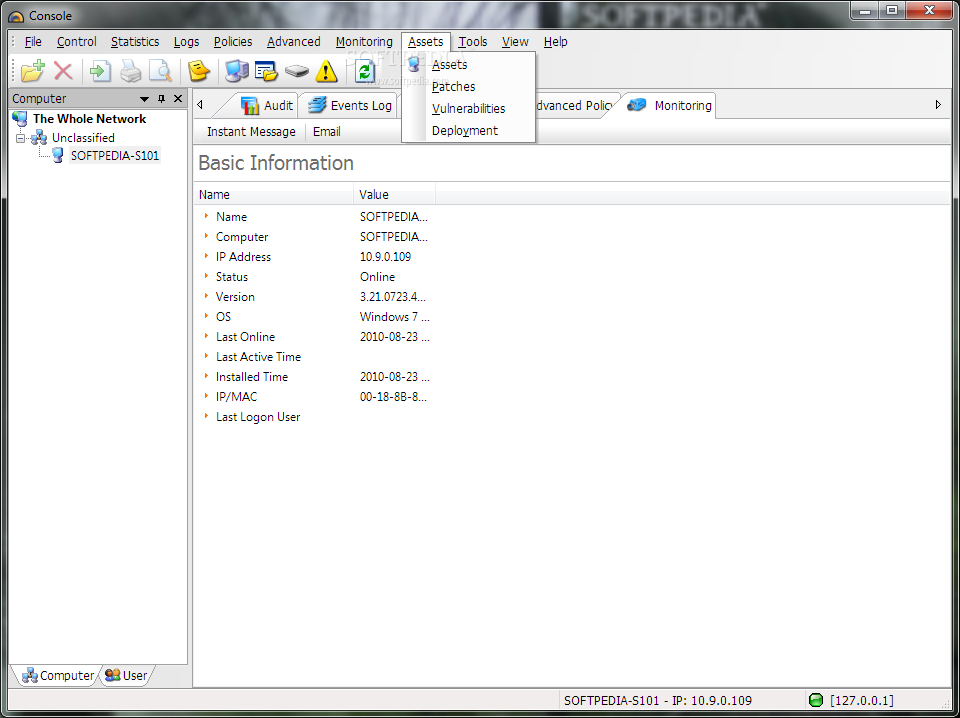Click the green refresh arrows toolbar icon
This screenshot has height=718, width=960.
pyautogui.click(x=365, y=72)
